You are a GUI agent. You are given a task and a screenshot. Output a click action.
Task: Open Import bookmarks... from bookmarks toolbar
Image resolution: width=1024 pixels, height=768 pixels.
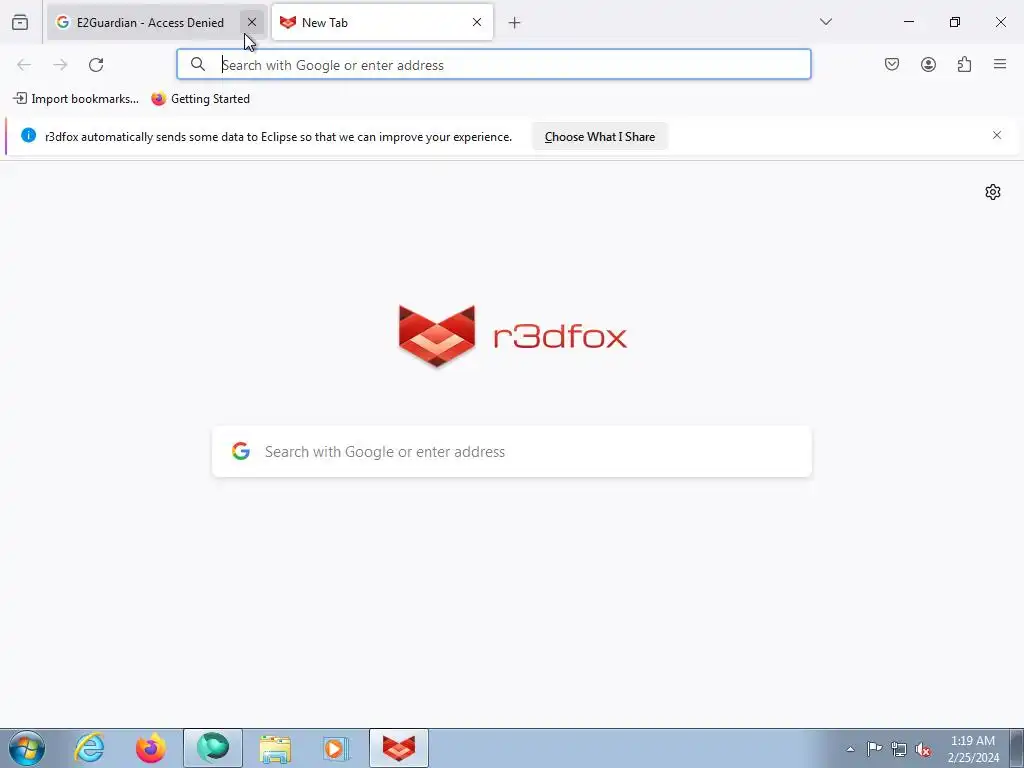point(76,99)
